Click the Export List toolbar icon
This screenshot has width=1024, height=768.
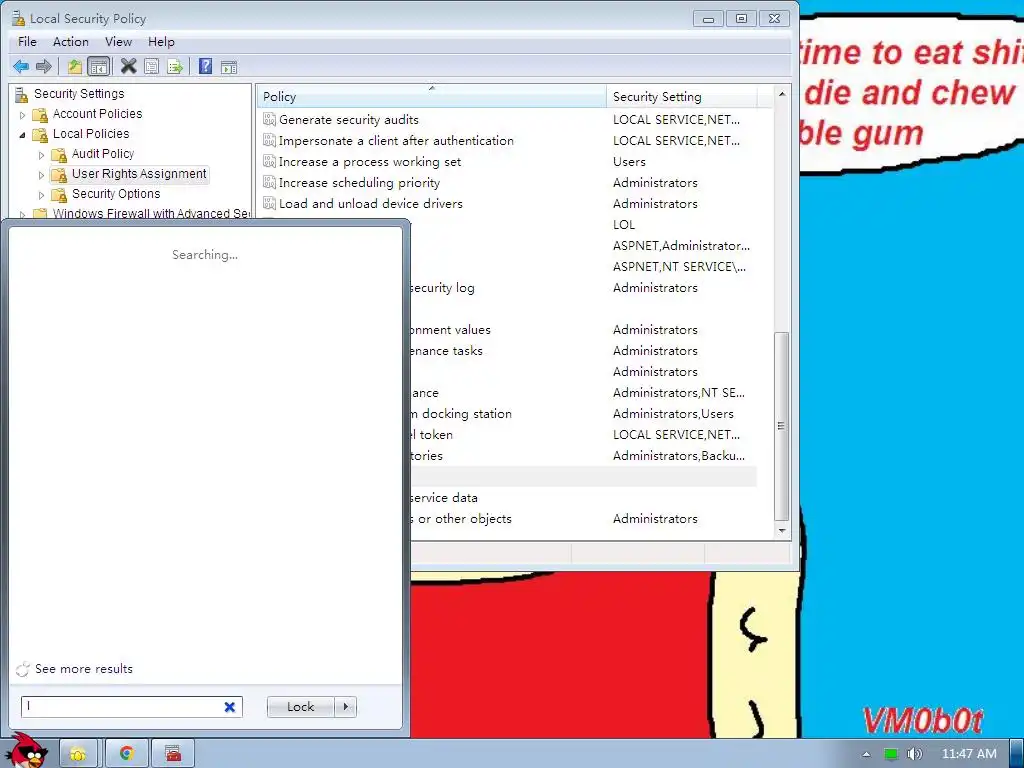174,67
